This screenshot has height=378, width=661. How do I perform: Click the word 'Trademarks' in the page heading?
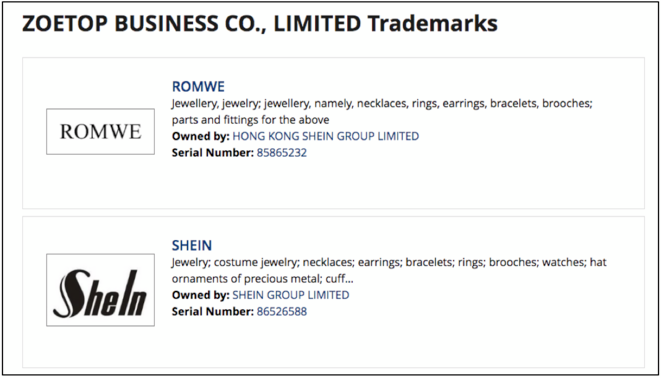[433, 23]
